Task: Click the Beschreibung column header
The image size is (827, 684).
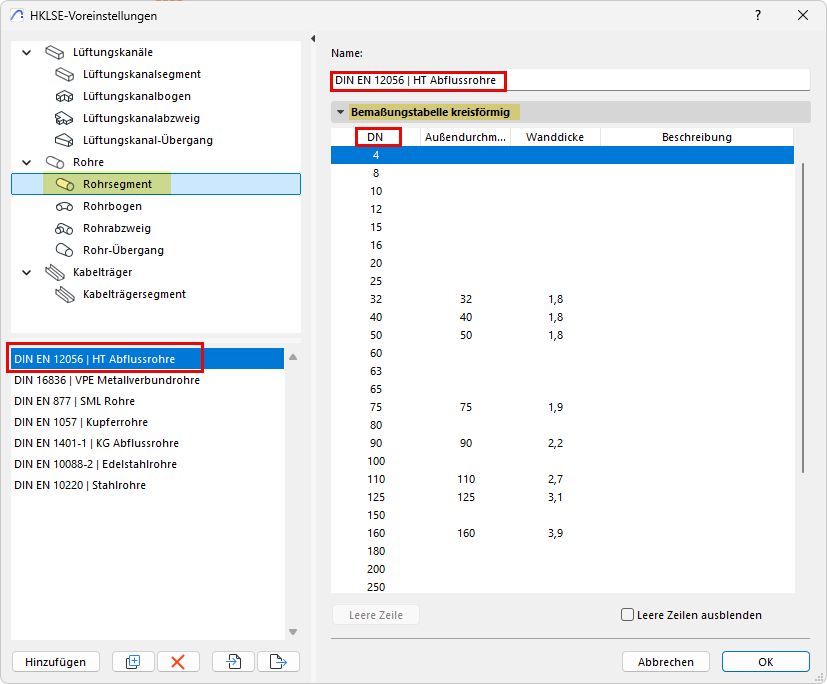Action: click(697, 137)
